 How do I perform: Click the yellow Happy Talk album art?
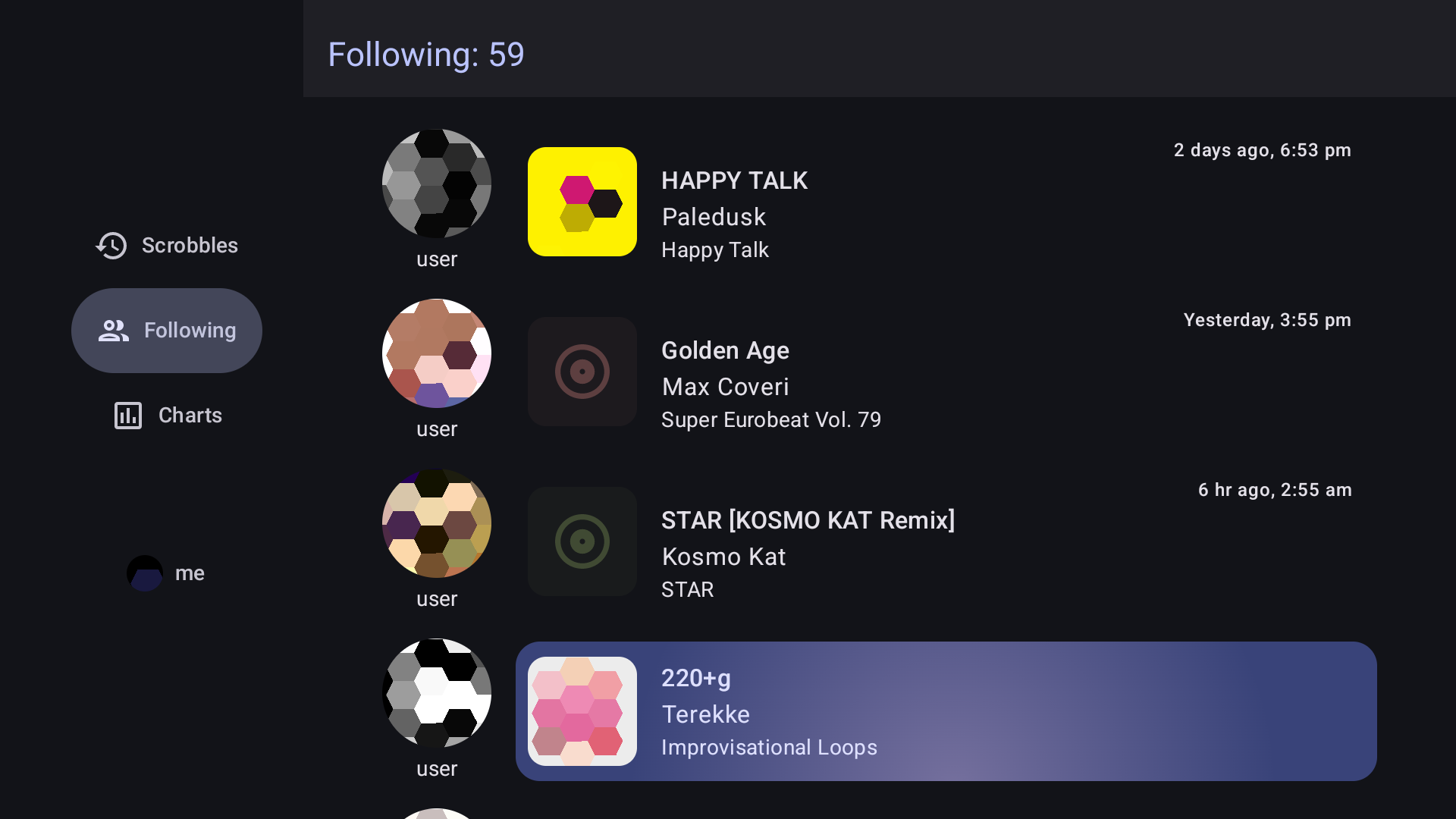point(582,202)
